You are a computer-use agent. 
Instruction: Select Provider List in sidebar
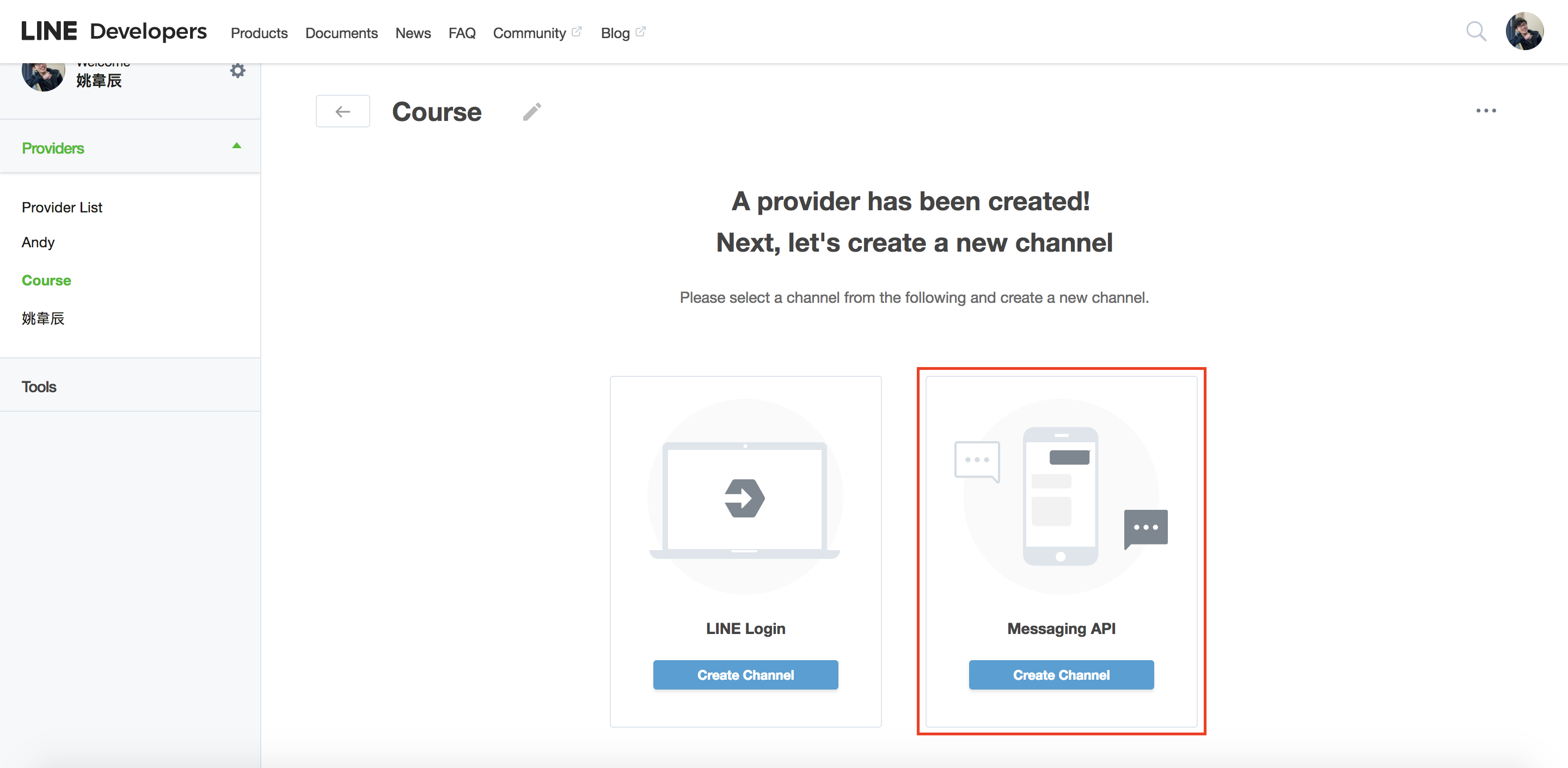coord(62,208)
